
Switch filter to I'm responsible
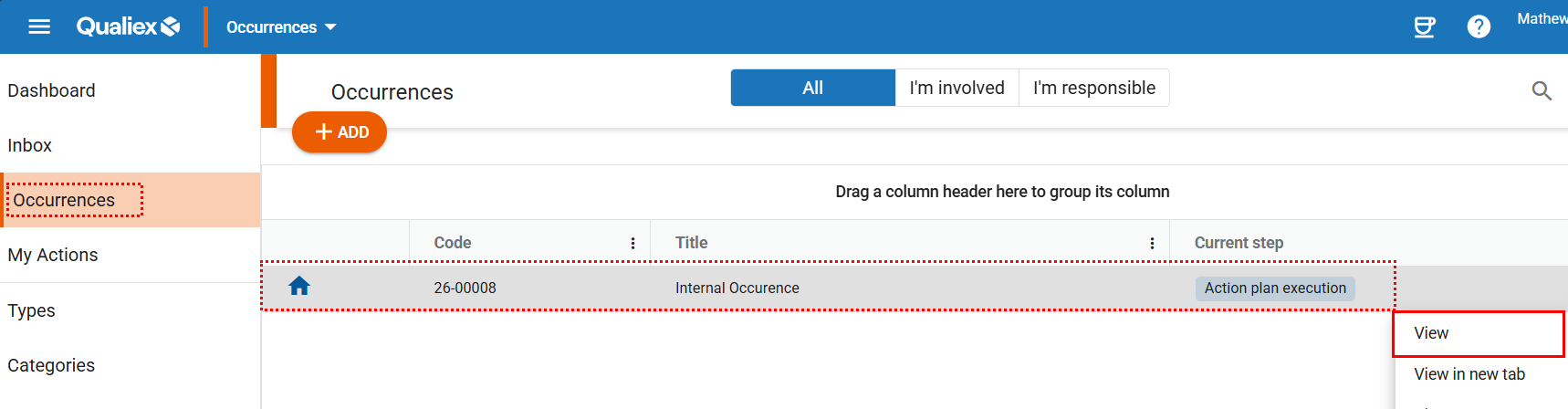tap(1093, 88)
